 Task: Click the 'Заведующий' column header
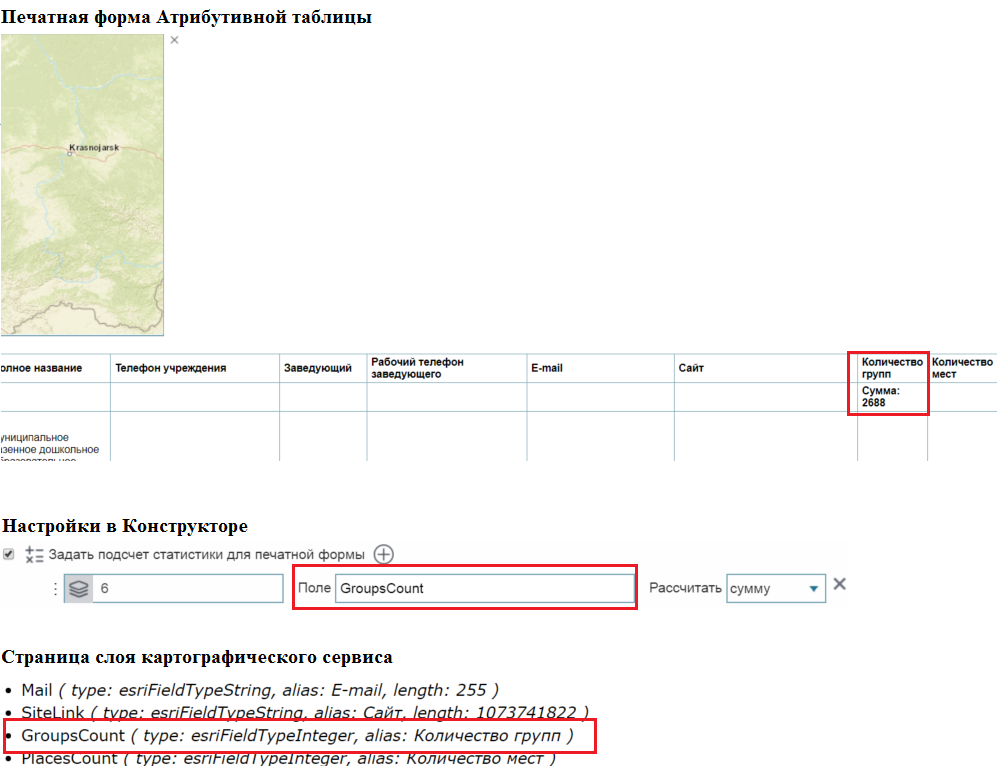tap(317, 368)
